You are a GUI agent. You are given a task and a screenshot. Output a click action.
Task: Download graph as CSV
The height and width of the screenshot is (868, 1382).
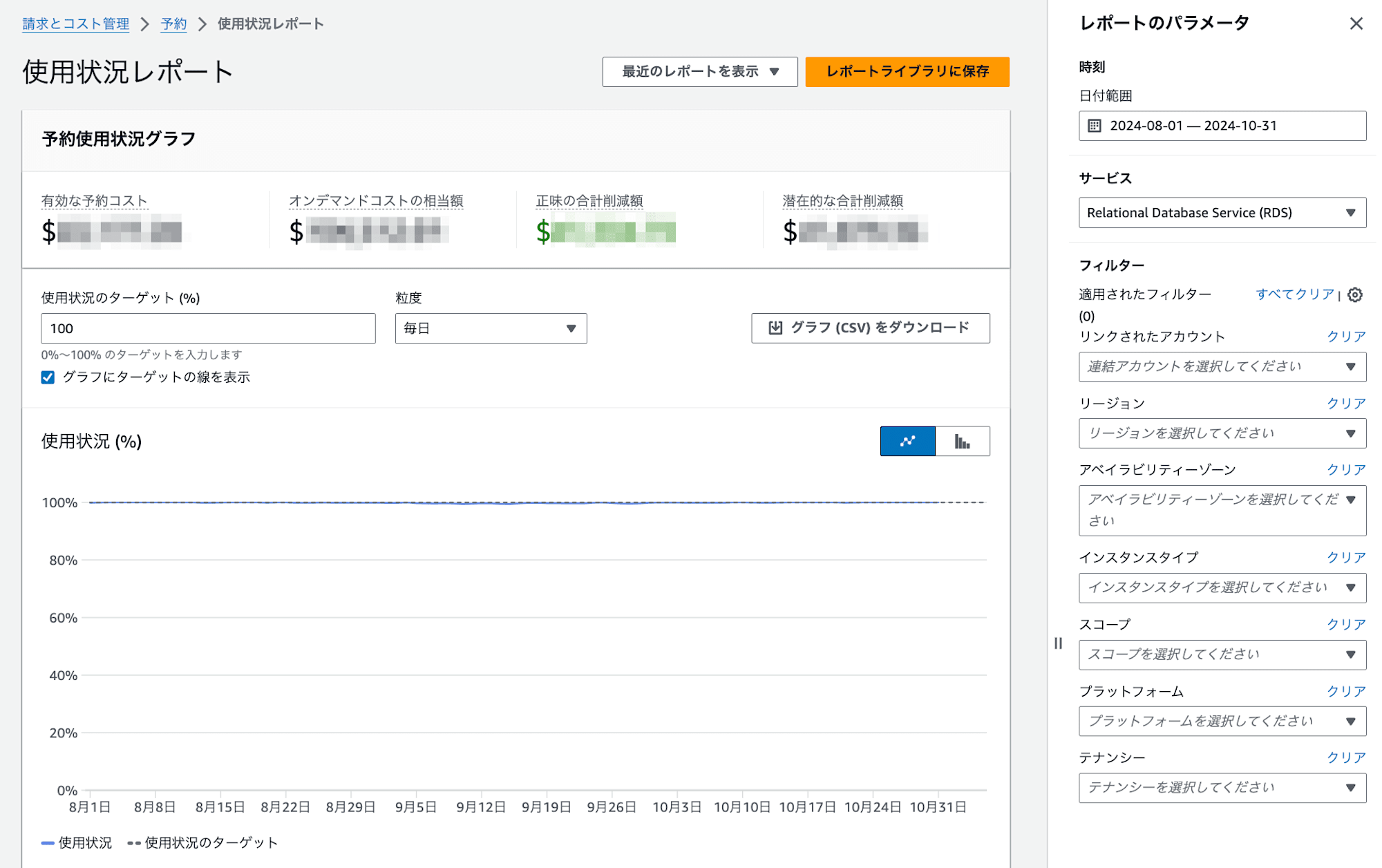[870, 328]
